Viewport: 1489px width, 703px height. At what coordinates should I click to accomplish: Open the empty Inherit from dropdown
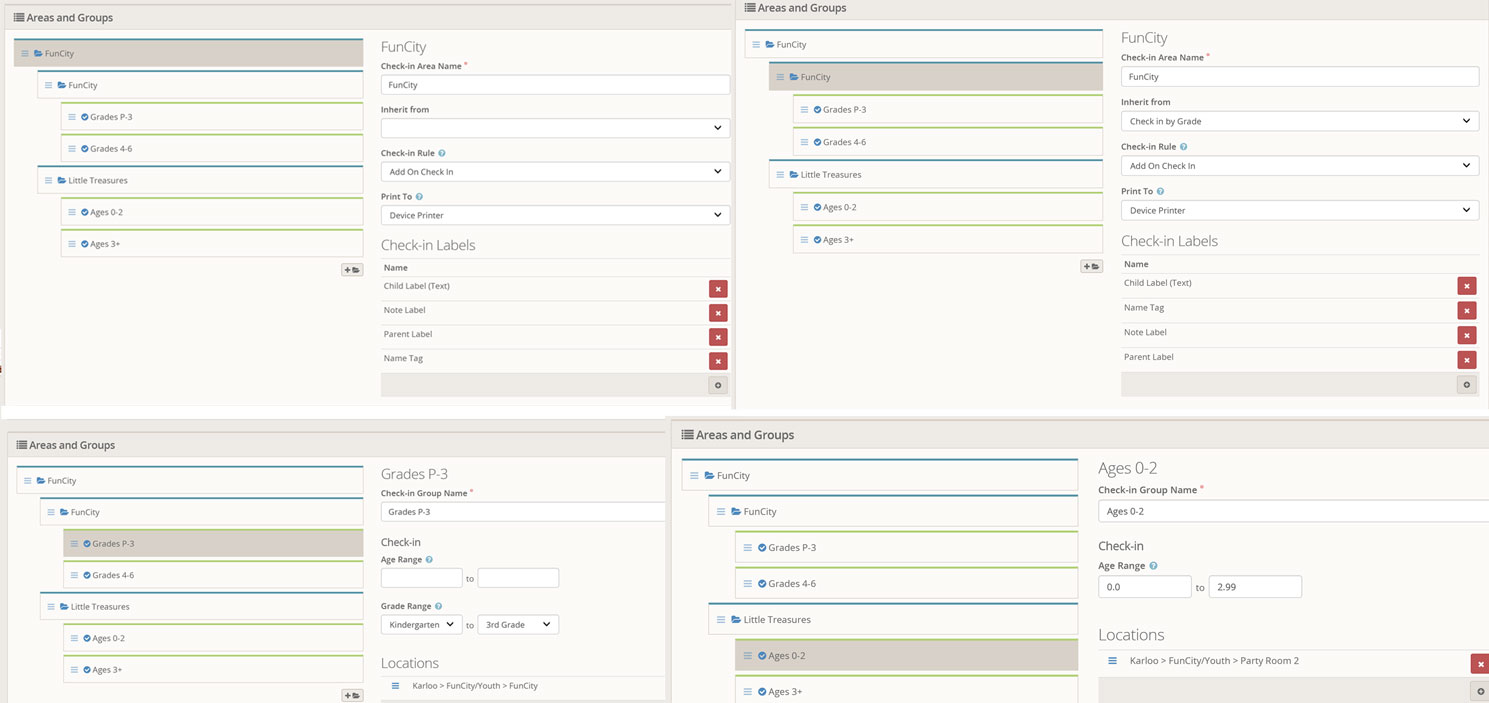pyautogui.click(x=555, y=128)
